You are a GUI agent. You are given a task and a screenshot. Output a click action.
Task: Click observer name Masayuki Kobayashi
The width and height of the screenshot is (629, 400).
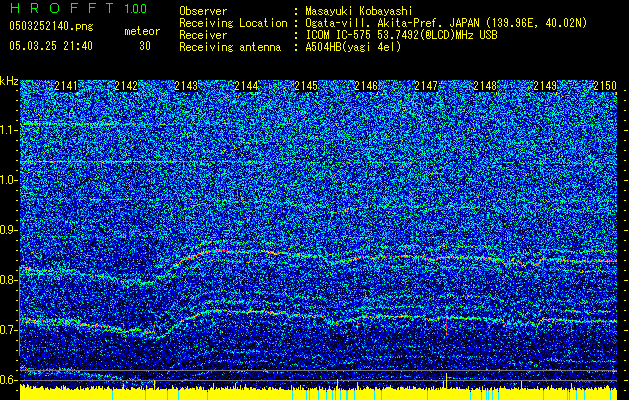pyautogui.click(x=358, y=11)
